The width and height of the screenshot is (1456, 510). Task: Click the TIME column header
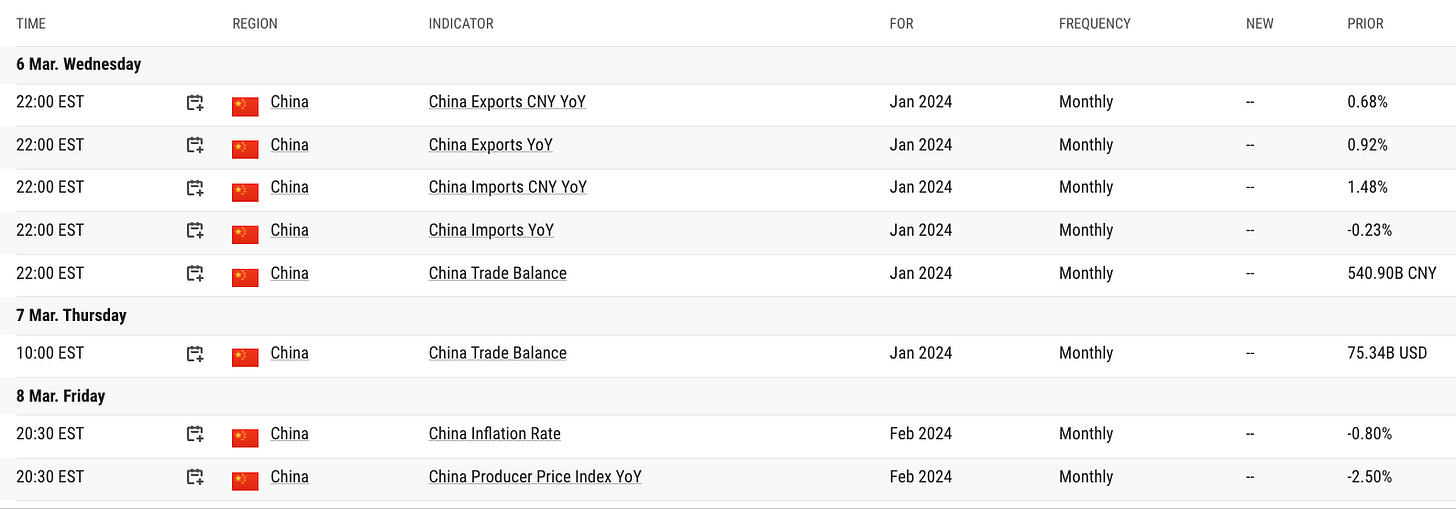point(31,24)
